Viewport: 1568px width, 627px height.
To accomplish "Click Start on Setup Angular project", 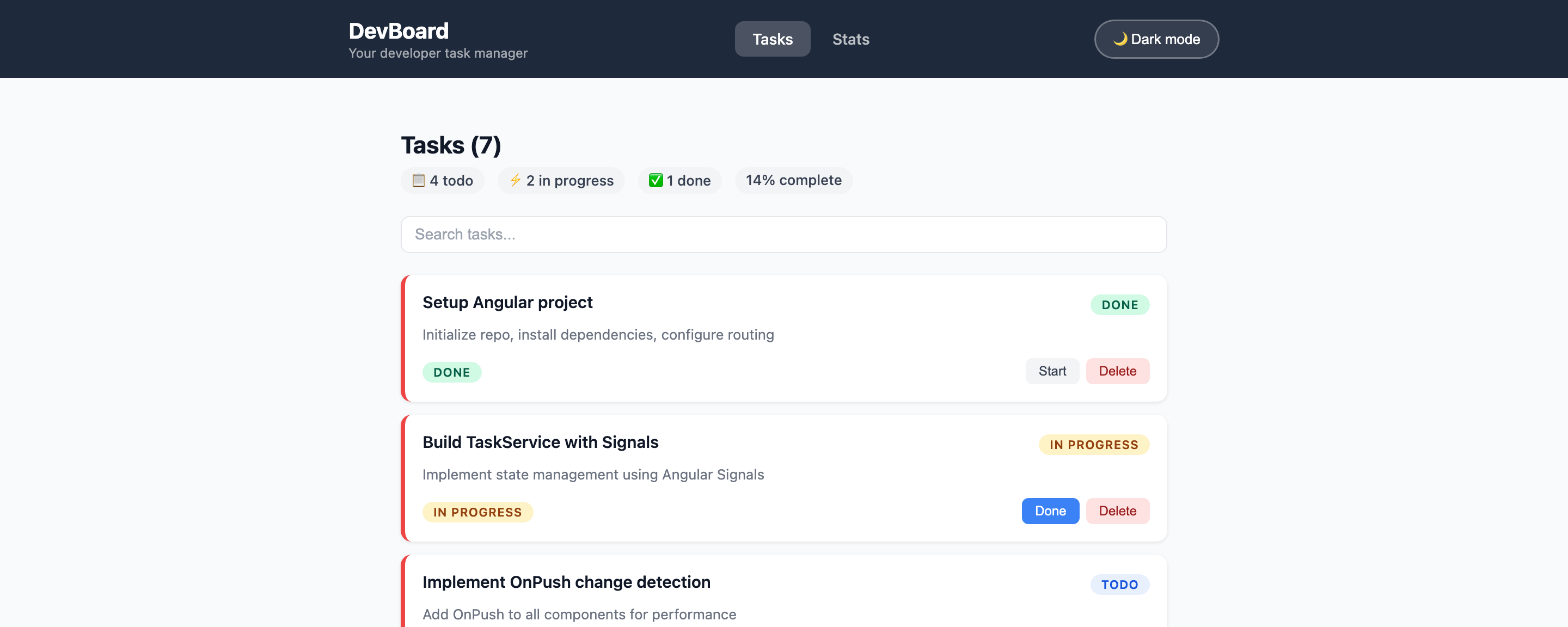I will pyautogui.click(x=1052, y=371).
